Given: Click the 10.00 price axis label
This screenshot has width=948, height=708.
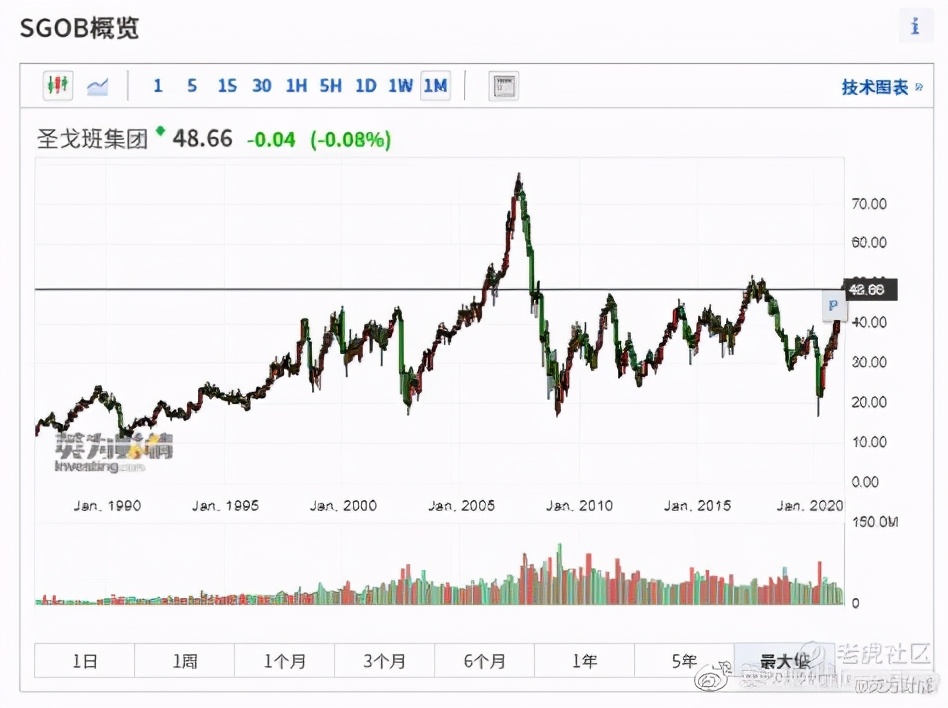Looking at the screenshot, I should [869, 442].
